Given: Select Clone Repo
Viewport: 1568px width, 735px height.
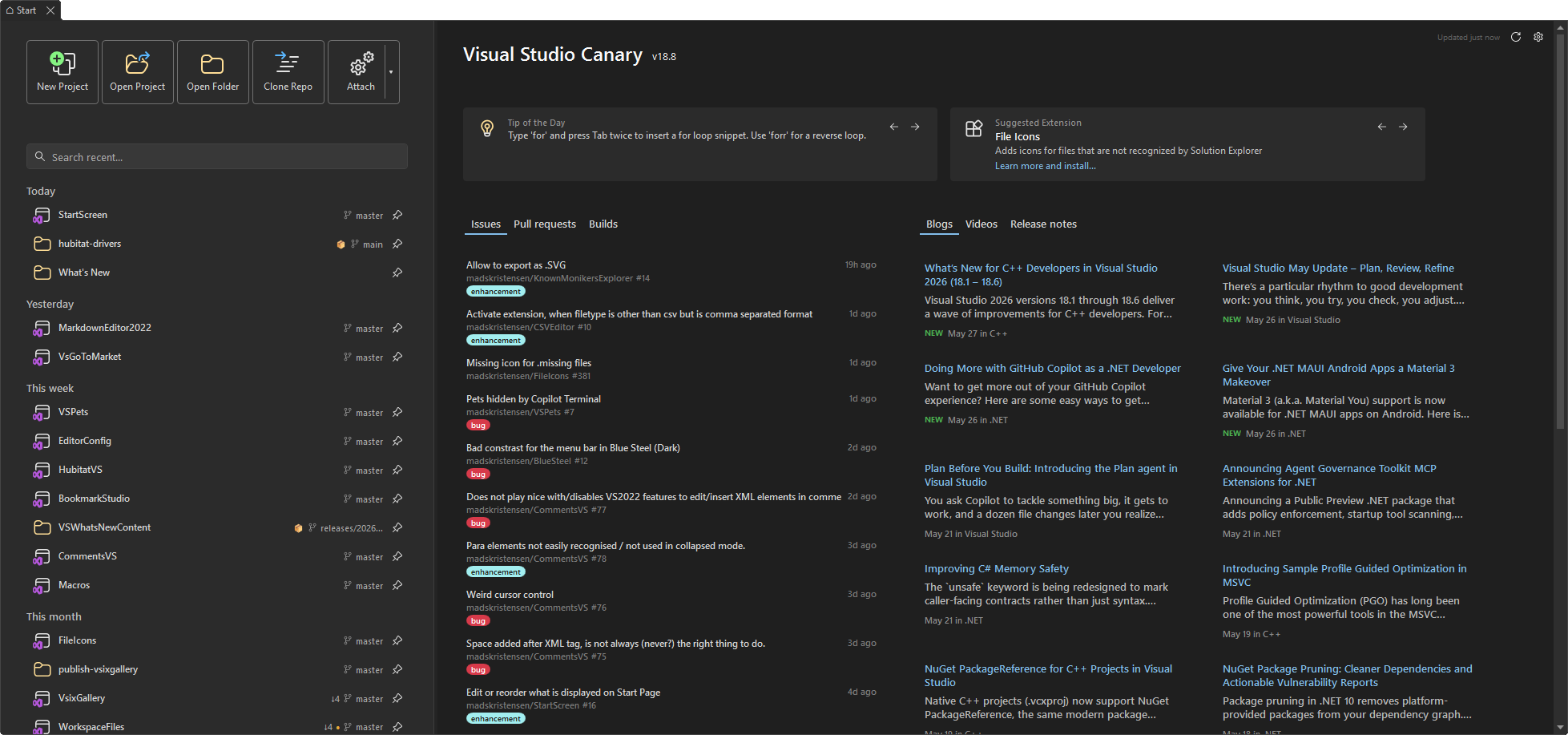Looking at the screenshot, I should (288, 72).
